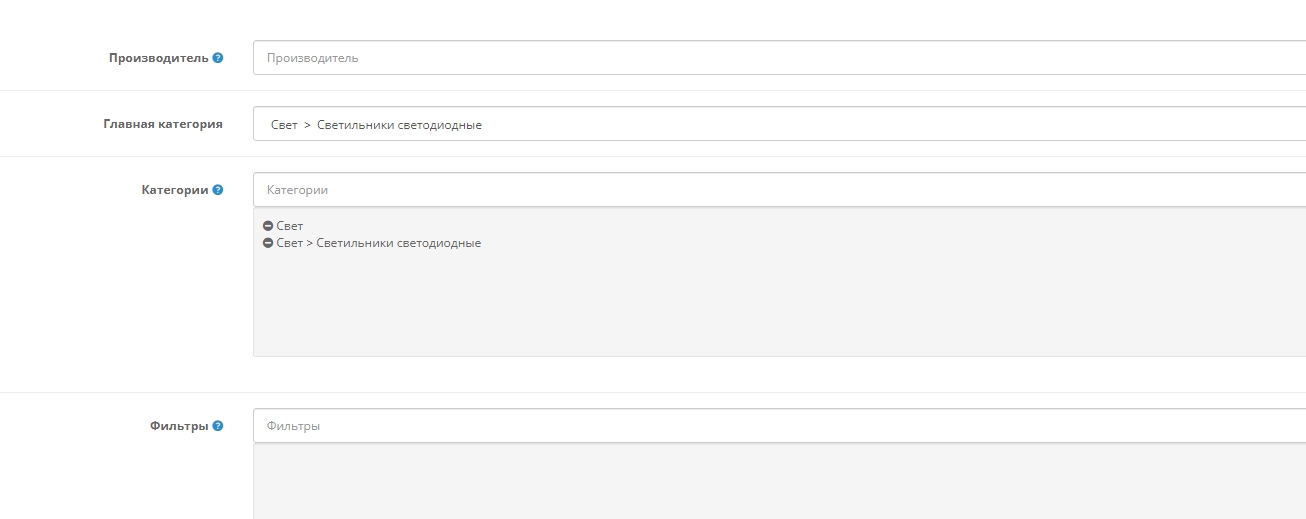Viewport: 1306px width, 519px height.
Task: Focus the Производитель autocomplete field
Action: [x=778, y=58]
